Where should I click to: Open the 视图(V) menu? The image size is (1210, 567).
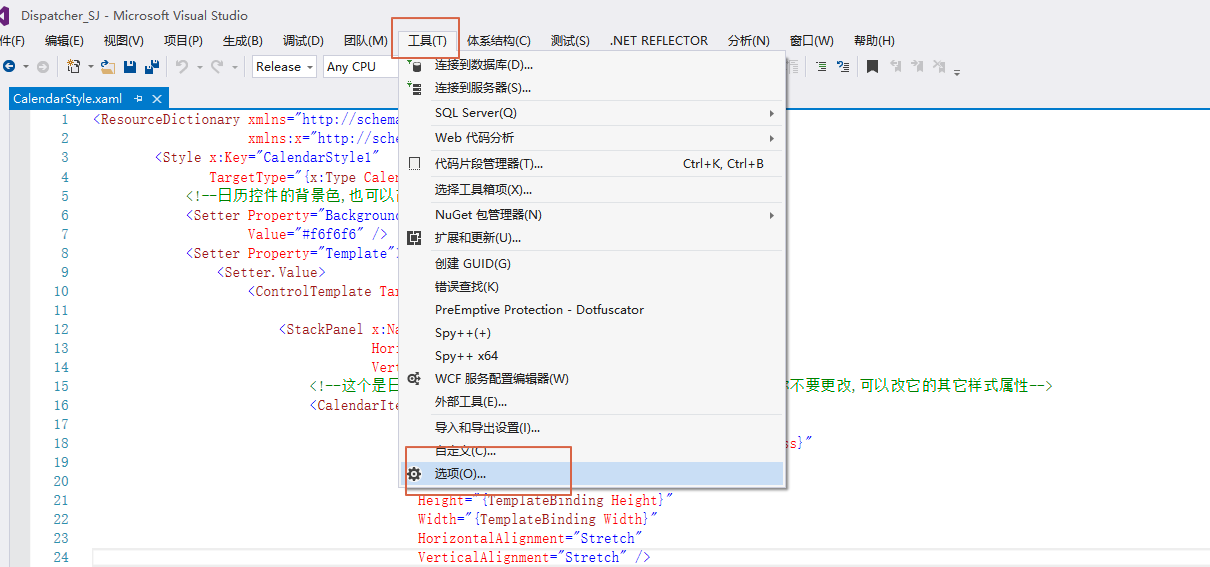pos(123,41)
